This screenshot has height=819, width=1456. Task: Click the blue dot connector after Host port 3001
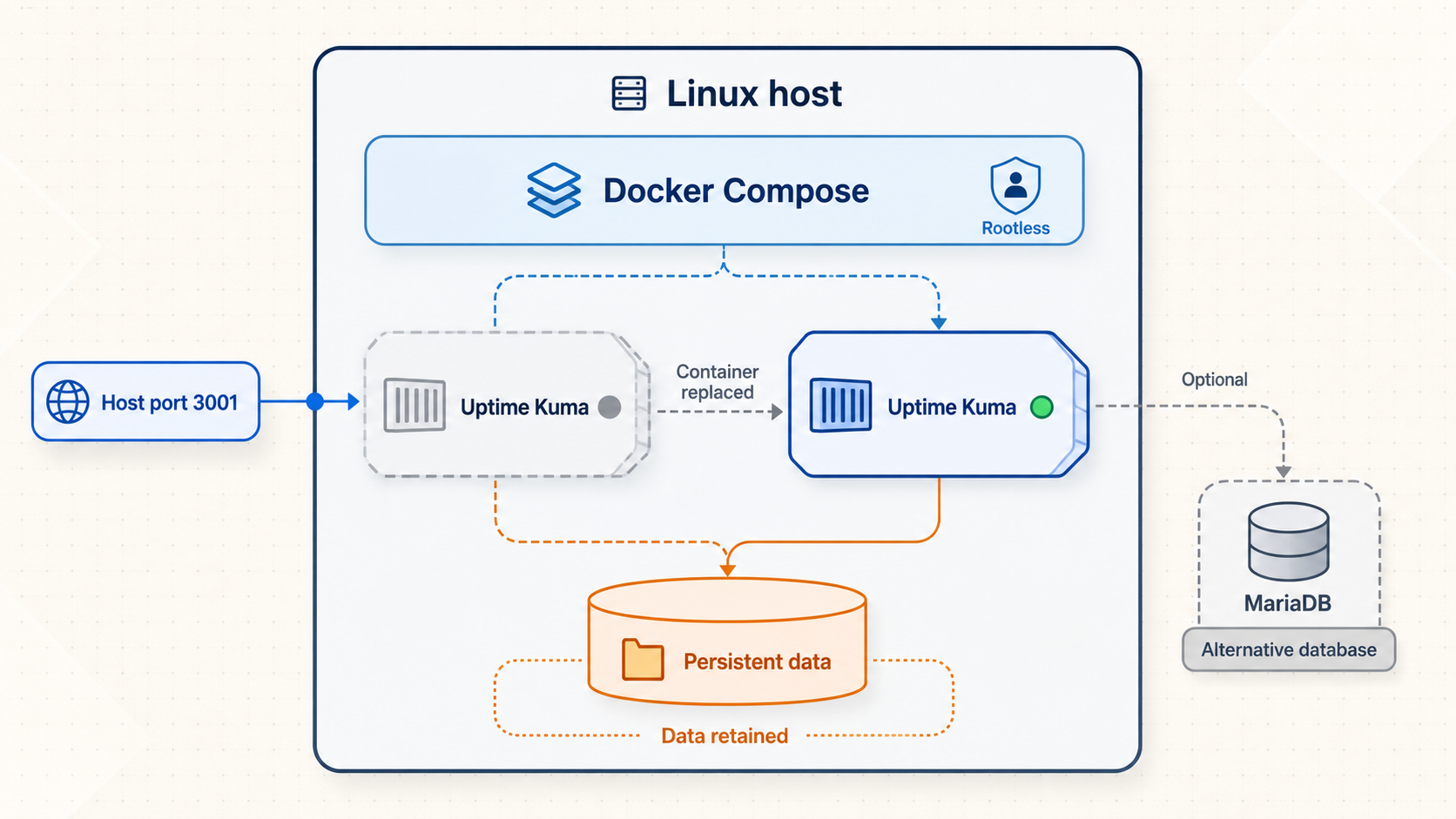point(315,401)
